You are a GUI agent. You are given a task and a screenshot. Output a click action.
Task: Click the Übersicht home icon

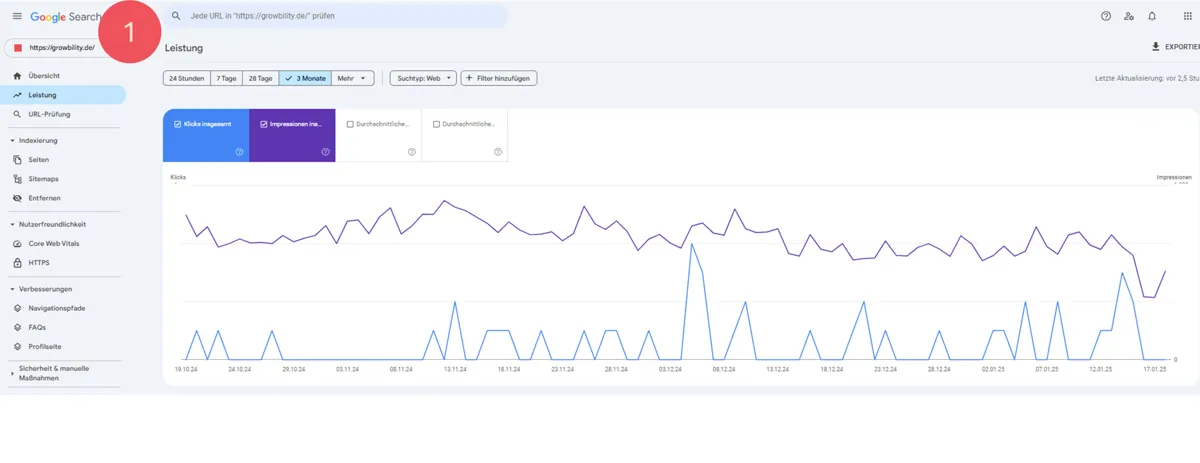17,76
